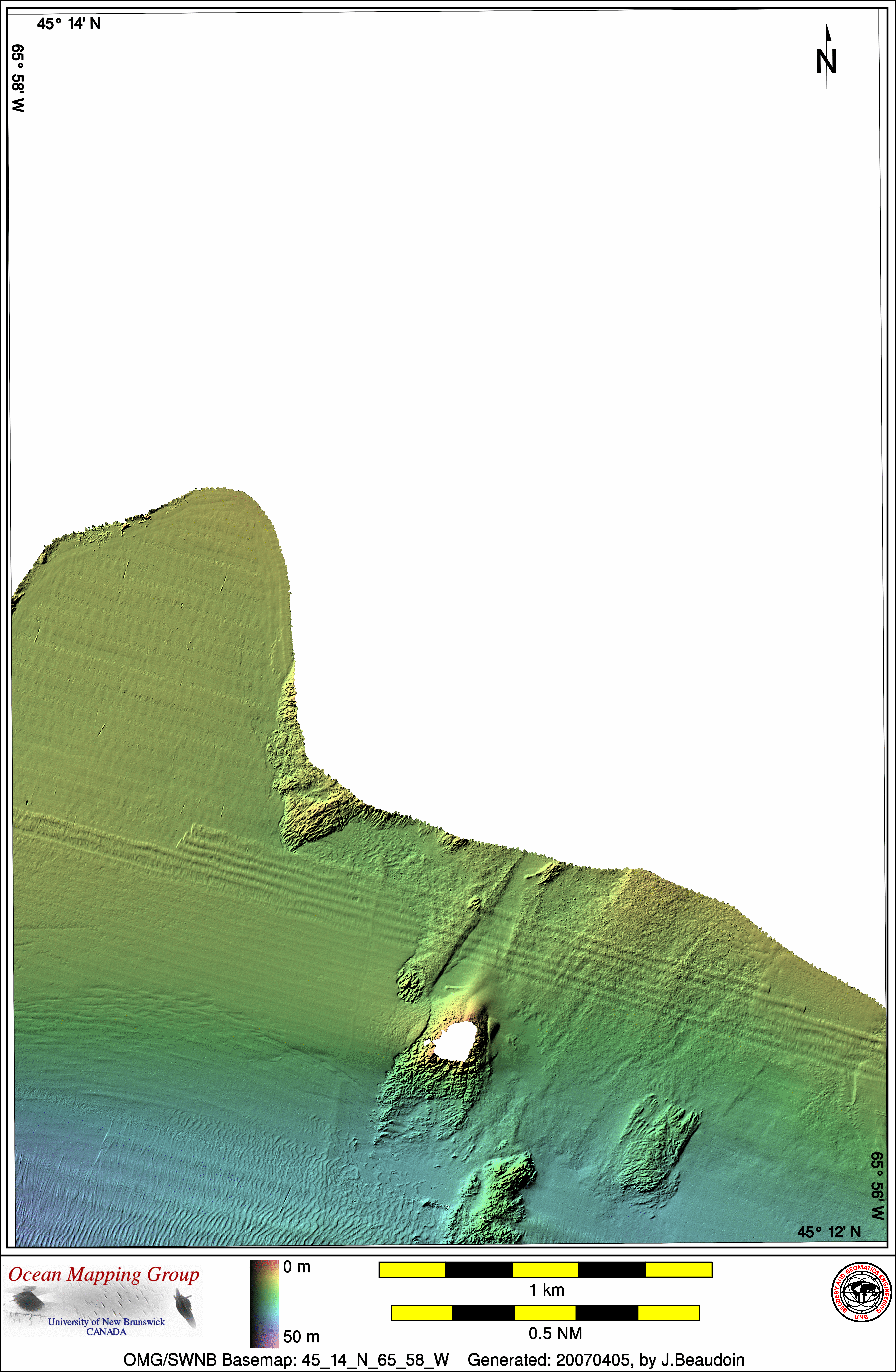Click the 45° 12' N latitude label
This screenshot has width=896, height=1372.
(x=828, y=1232)
